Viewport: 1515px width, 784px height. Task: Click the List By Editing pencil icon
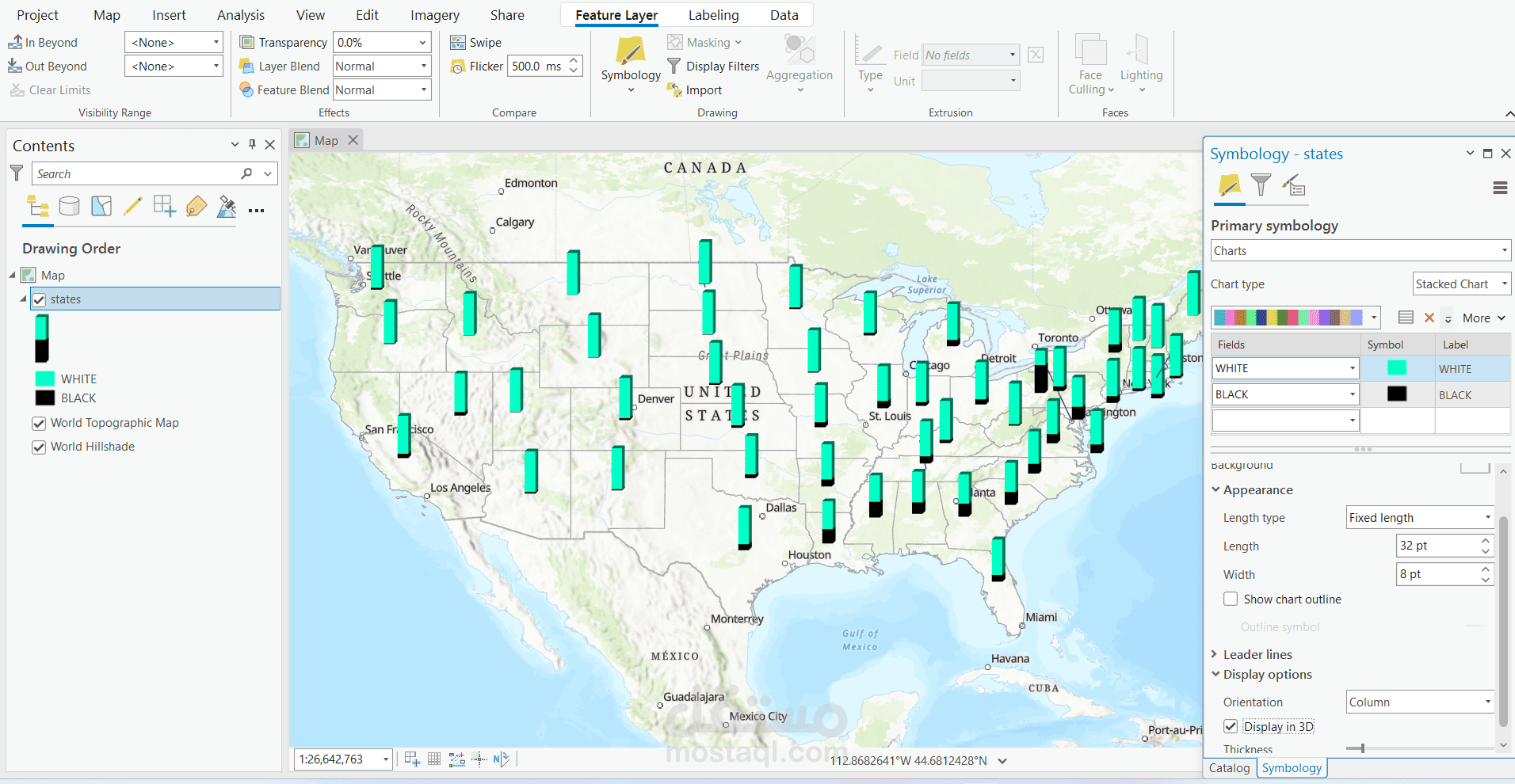(133, 206)
